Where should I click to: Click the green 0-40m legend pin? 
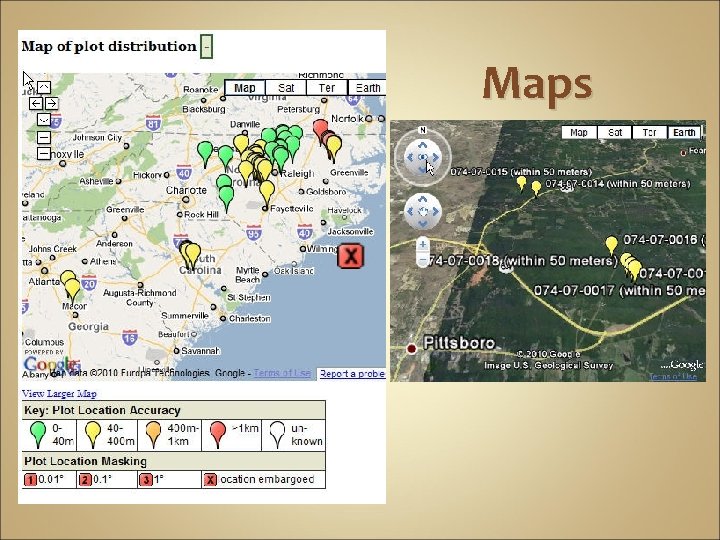(38, 434)
